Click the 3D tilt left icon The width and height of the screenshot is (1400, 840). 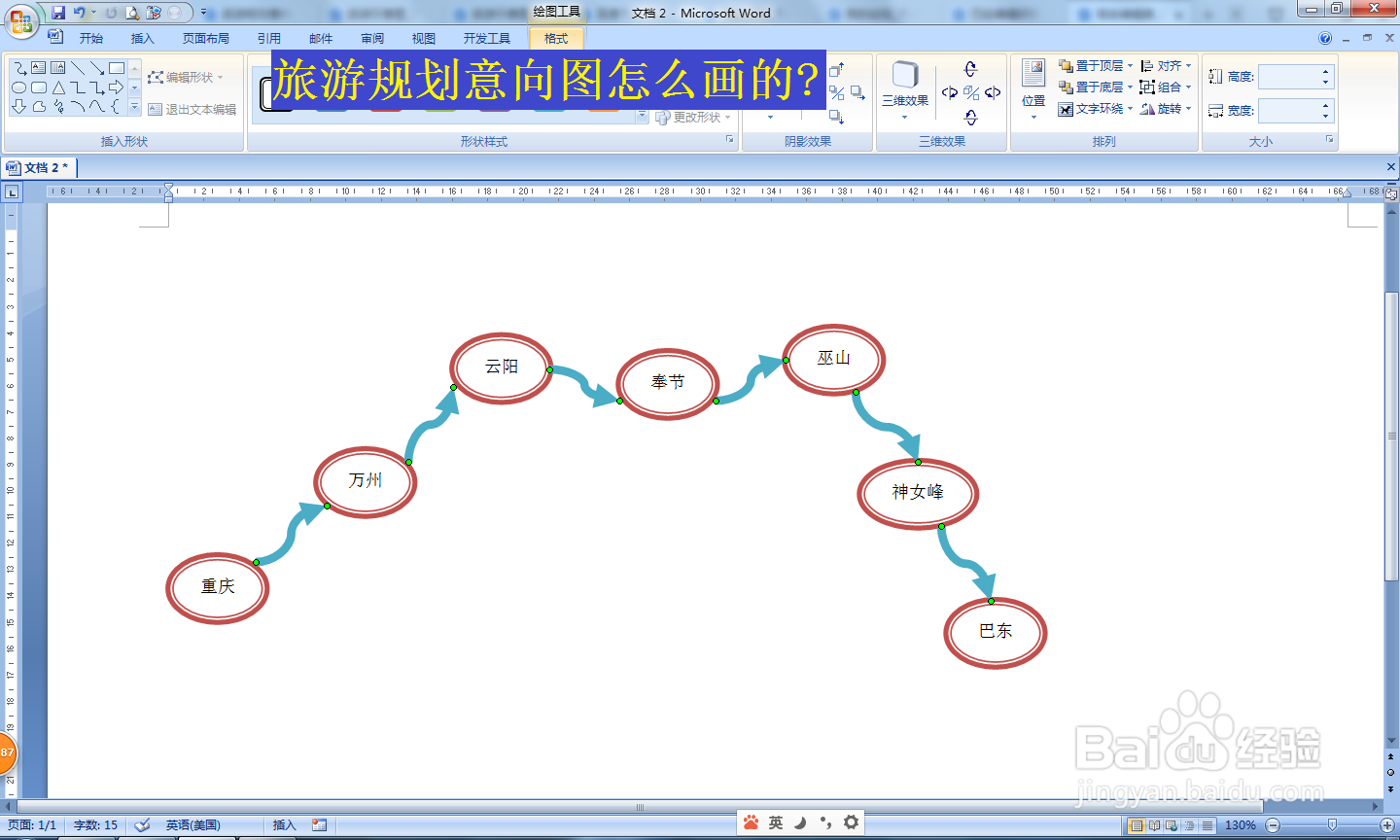950,92
